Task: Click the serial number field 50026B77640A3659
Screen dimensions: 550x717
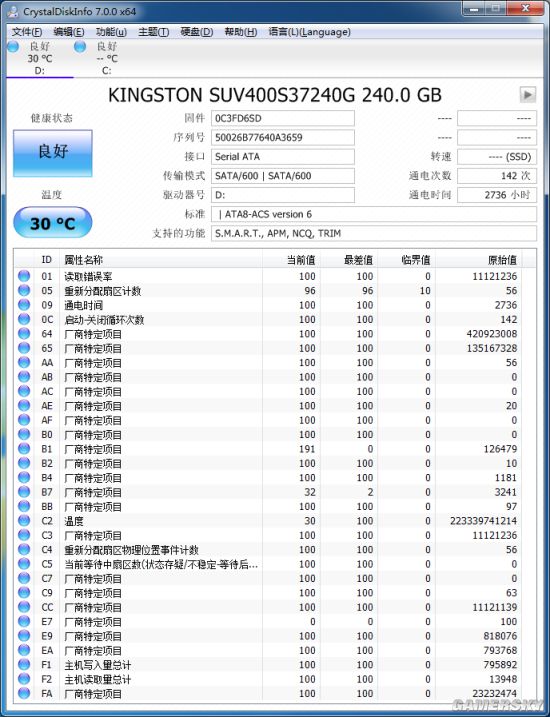Action: tap(283, 138)
